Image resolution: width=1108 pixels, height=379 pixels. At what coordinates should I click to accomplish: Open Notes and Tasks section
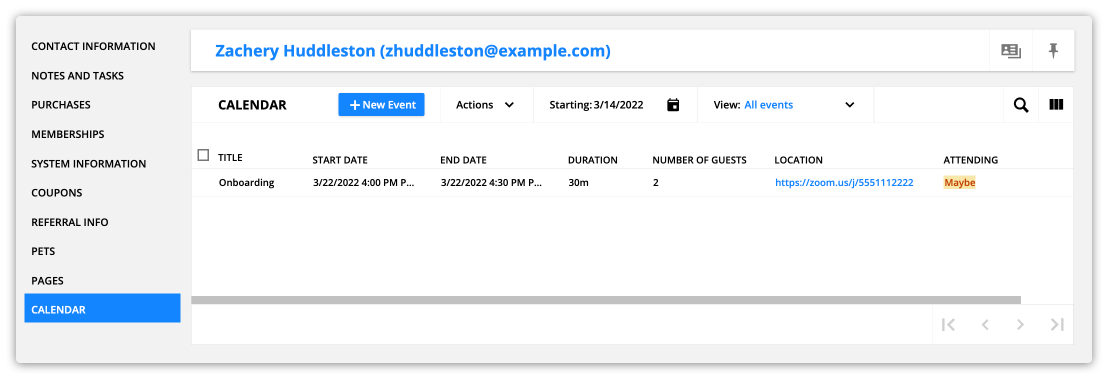[78, 76]
